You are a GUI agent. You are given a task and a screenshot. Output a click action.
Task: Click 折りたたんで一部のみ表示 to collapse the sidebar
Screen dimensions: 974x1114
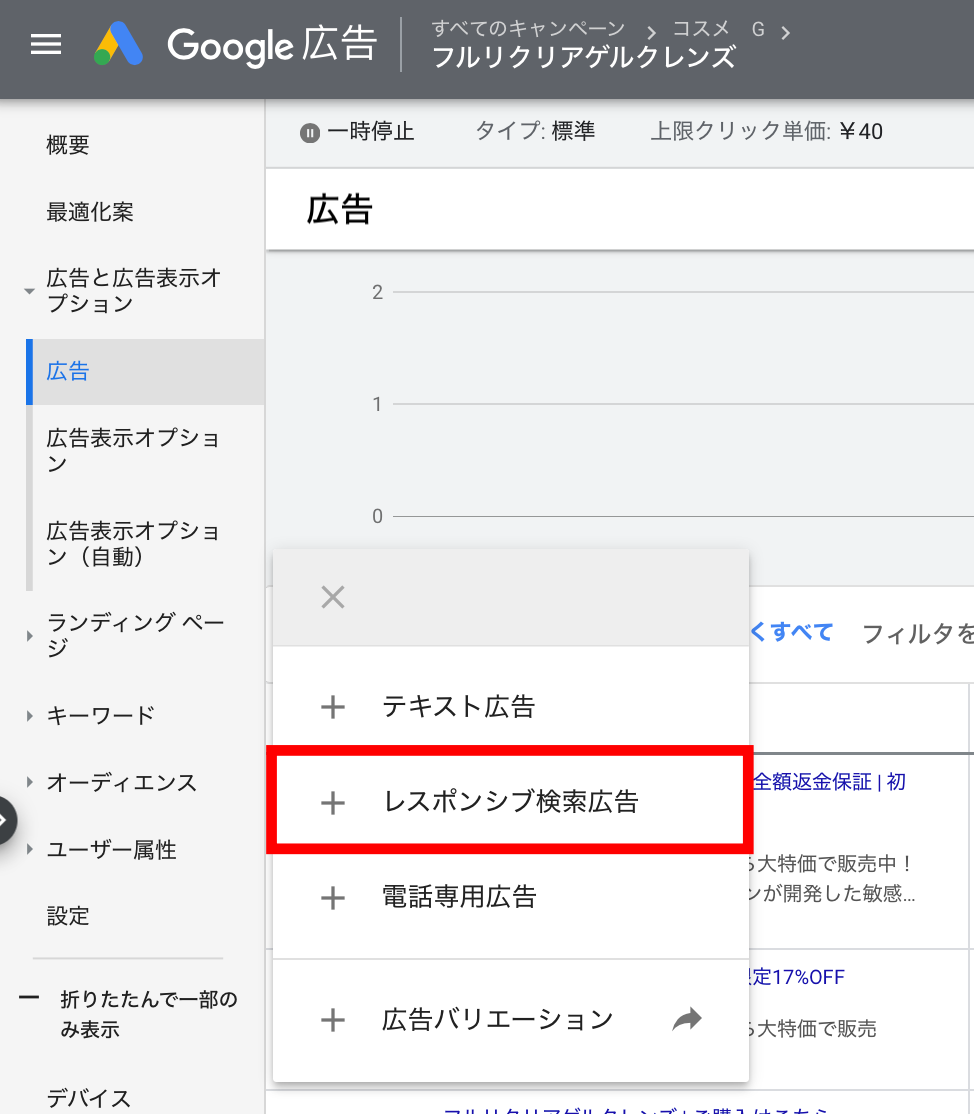(148, 1014)
